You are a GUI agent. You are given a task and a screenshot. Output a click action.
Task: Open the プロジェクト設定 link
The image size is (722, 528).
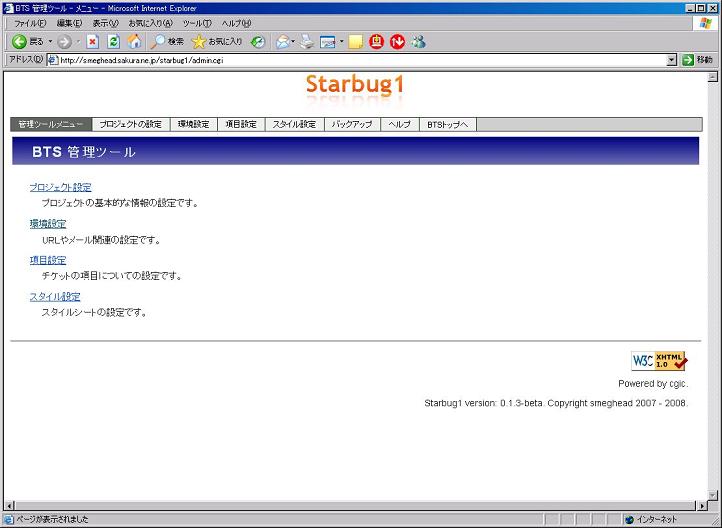point(60,187)
